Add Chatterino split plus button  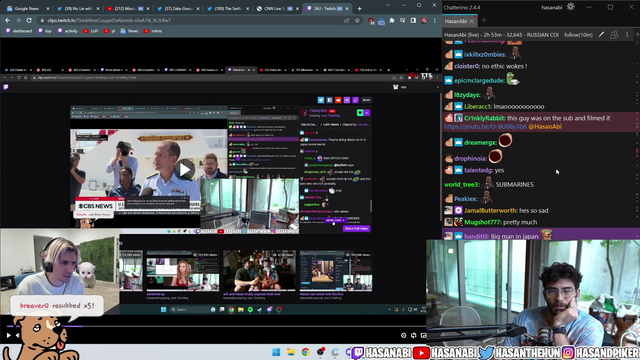pos(637,35)
